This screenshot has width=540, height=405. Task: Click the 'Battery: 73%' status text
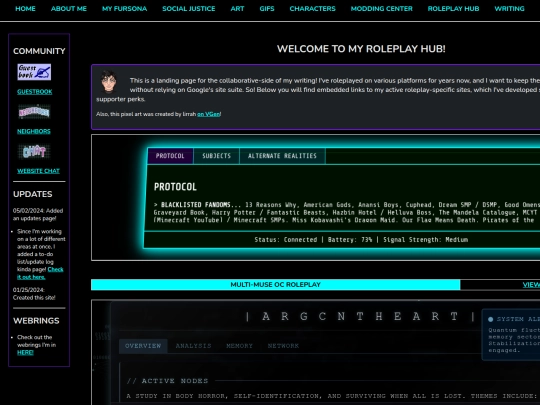click(x=350, y=239)
